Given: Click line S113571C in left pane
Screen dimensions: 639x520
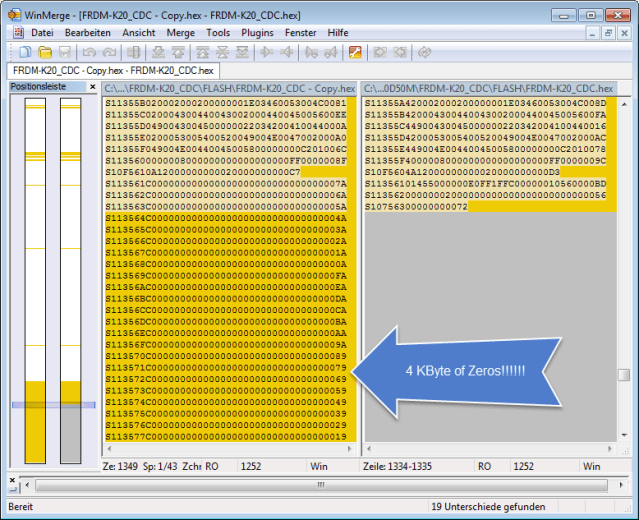Looking at the screenshot, I should tap(225, 367).
